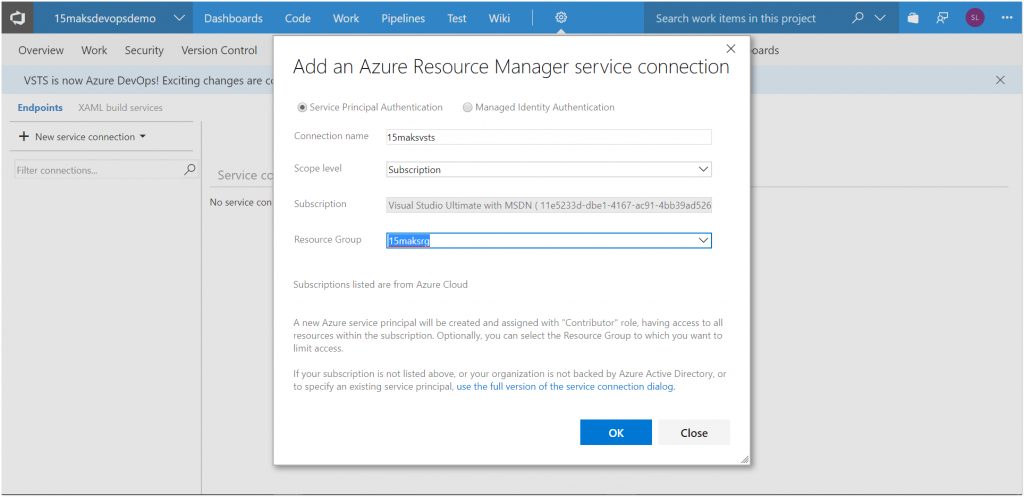Grab the dialog resize grip corner
The height and width of the screenshot is (497, 1024).
(x=744, y=460)
